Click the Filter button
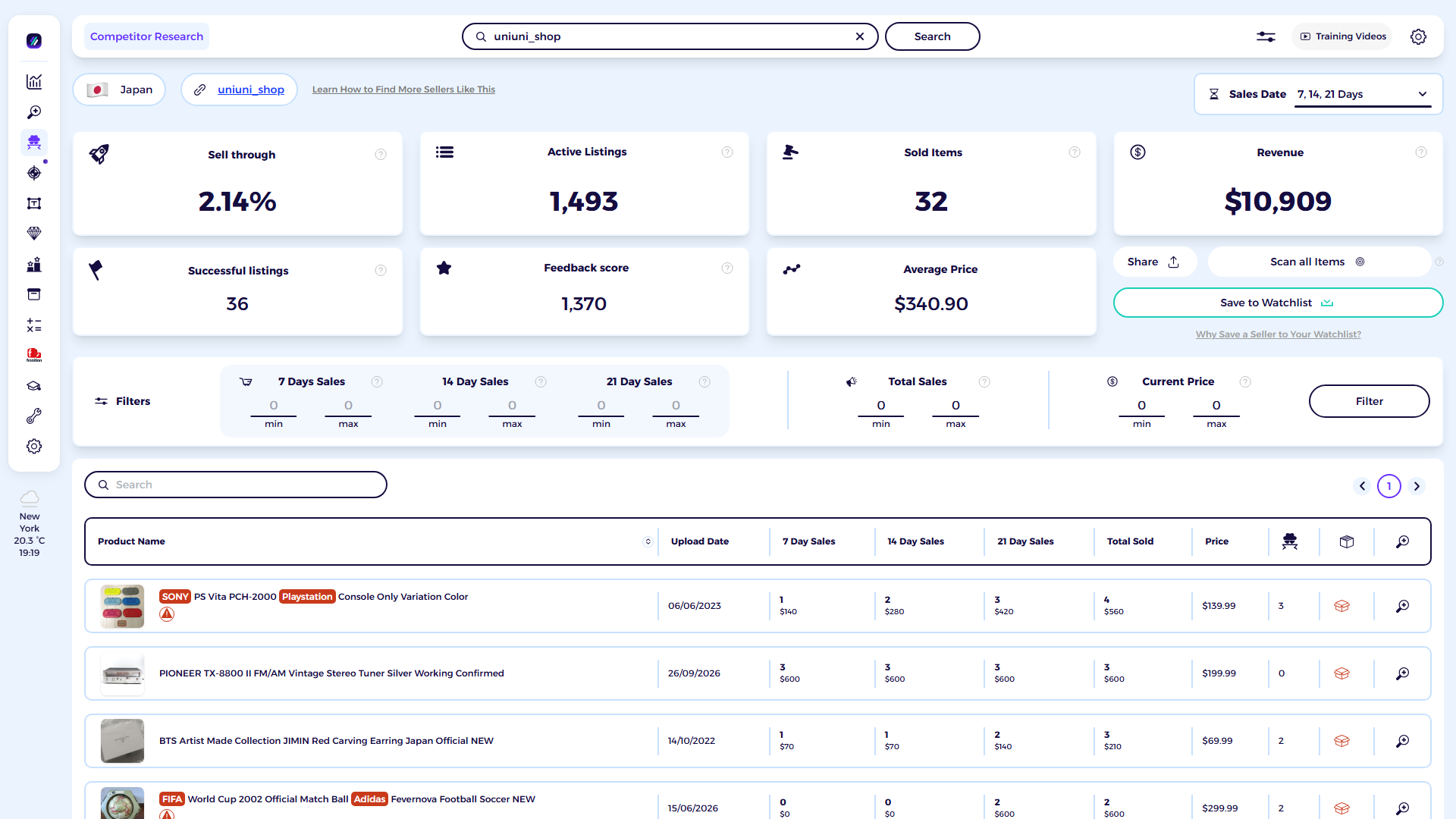The width and height of the screenshot is (1456, 819). tap(1369, 401)
